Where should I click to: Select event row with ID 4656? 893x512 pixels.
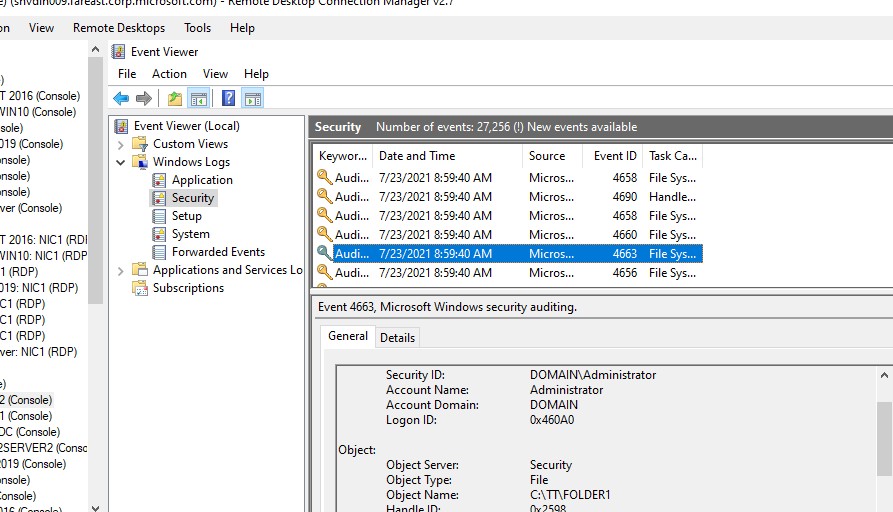(x=508, y=272)
